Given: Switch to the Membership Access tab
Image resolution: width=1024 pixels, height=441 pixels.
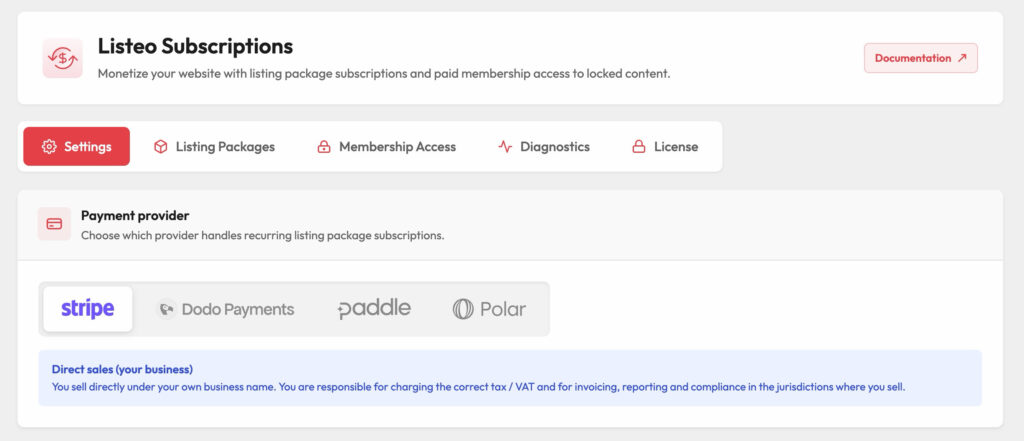Looking at the screenshot, I should coord(387,146).
